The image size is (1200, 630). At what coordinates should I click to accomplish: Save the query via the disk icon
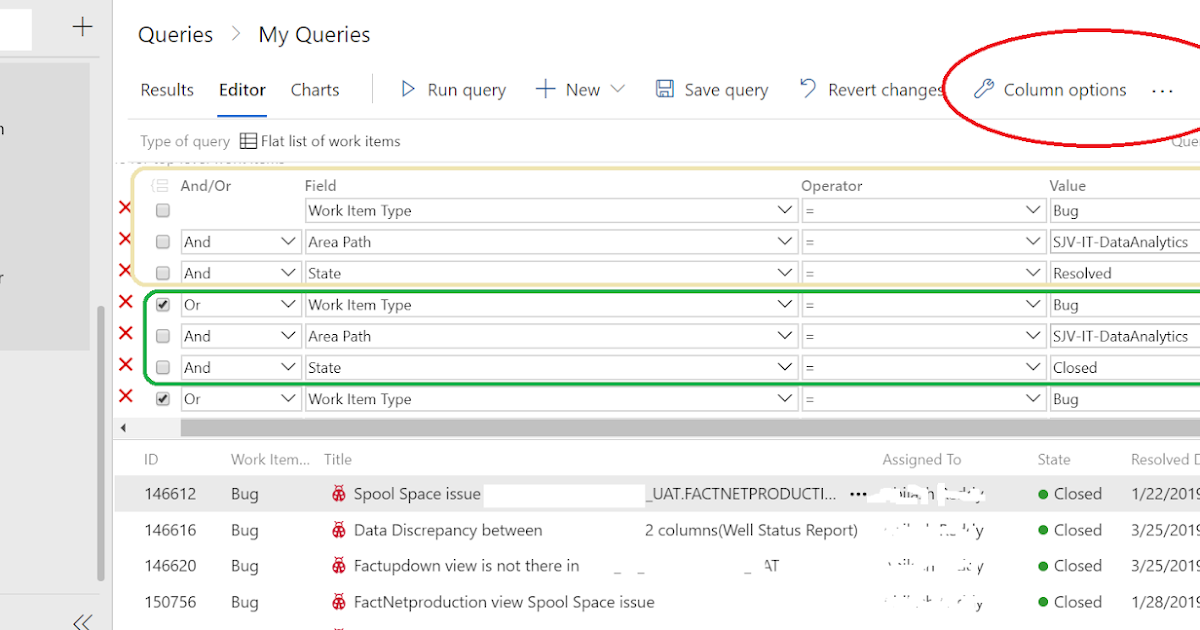coord(664,89)
